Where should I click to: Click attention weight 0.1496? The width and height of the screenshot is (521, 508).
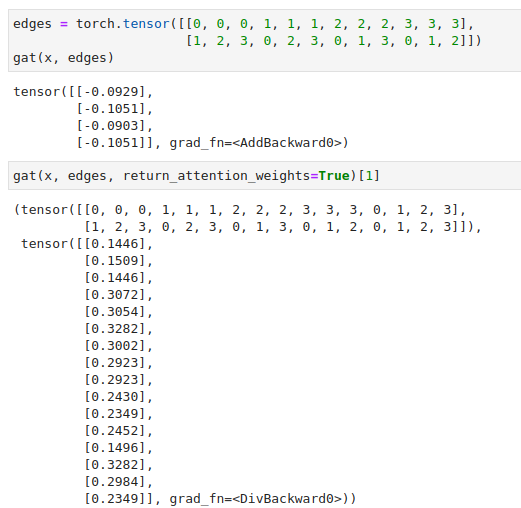[115, 448]
